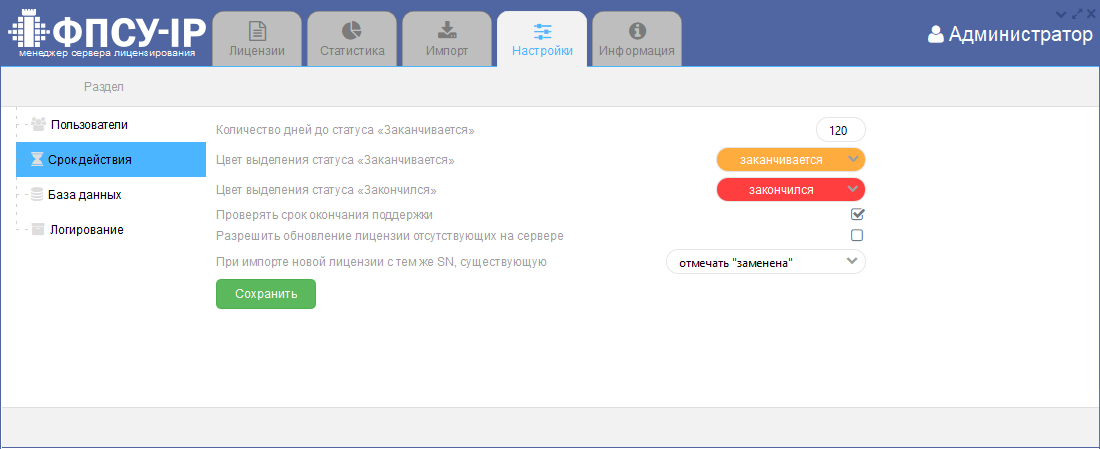Screen dimensions: 1100x449
Task: Go to the Импорт tab
Action: coord(447,39)
